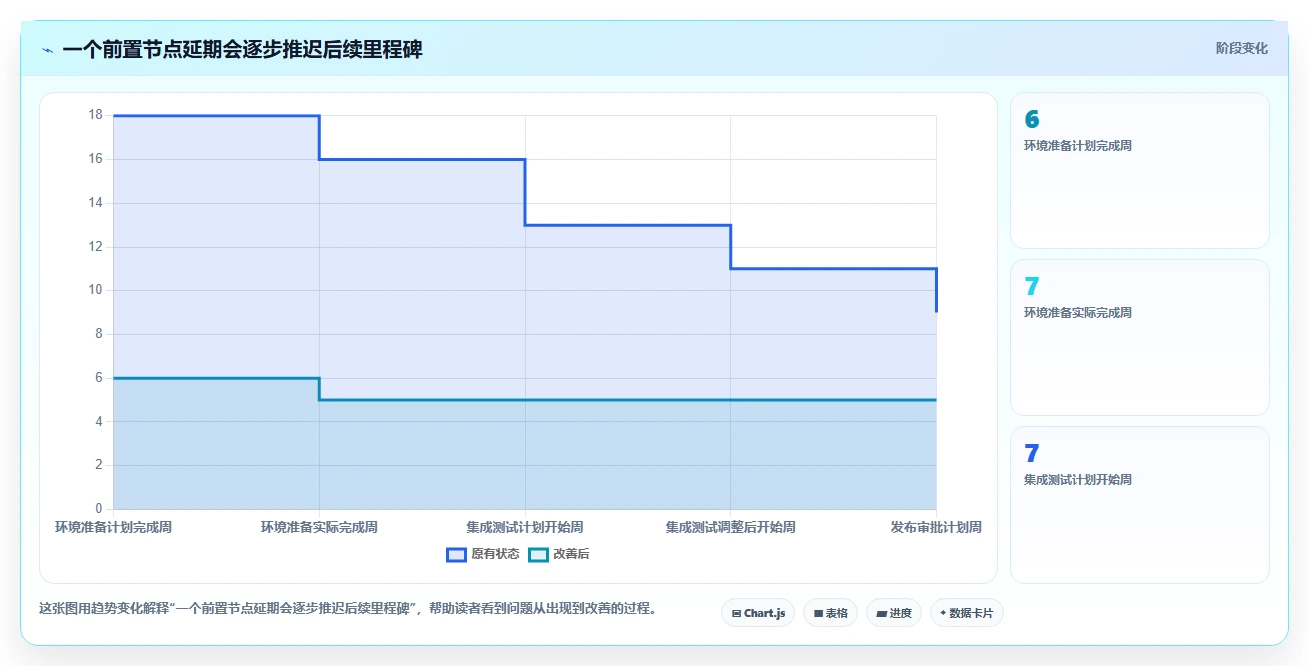Click x-axis label 集成测试计划开始周
1309x666 pixels.
click(525, 527)
